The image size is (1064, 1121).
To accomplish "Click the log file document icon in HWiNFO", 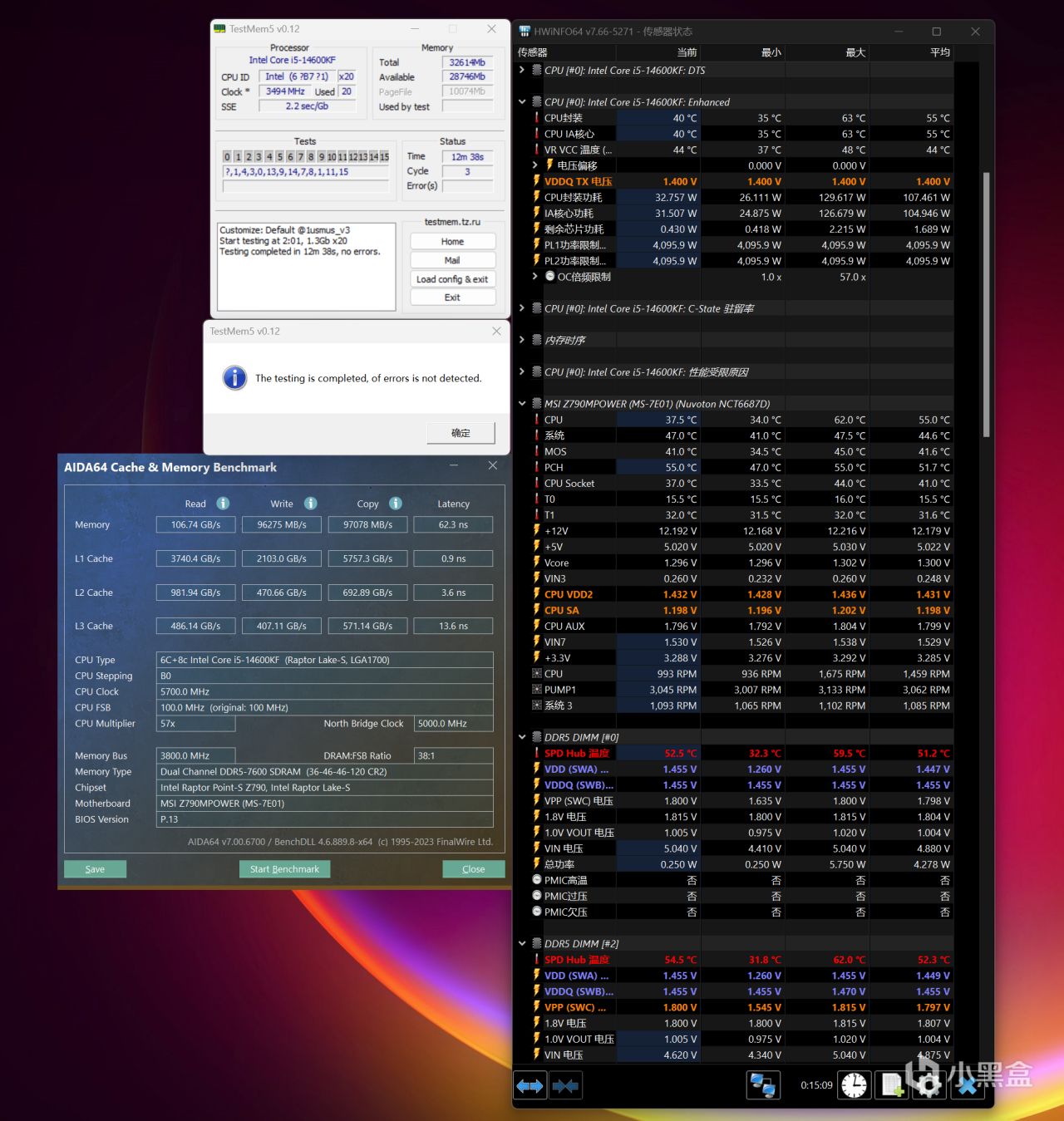I will pyautogui.click(x=892, y=1085).
